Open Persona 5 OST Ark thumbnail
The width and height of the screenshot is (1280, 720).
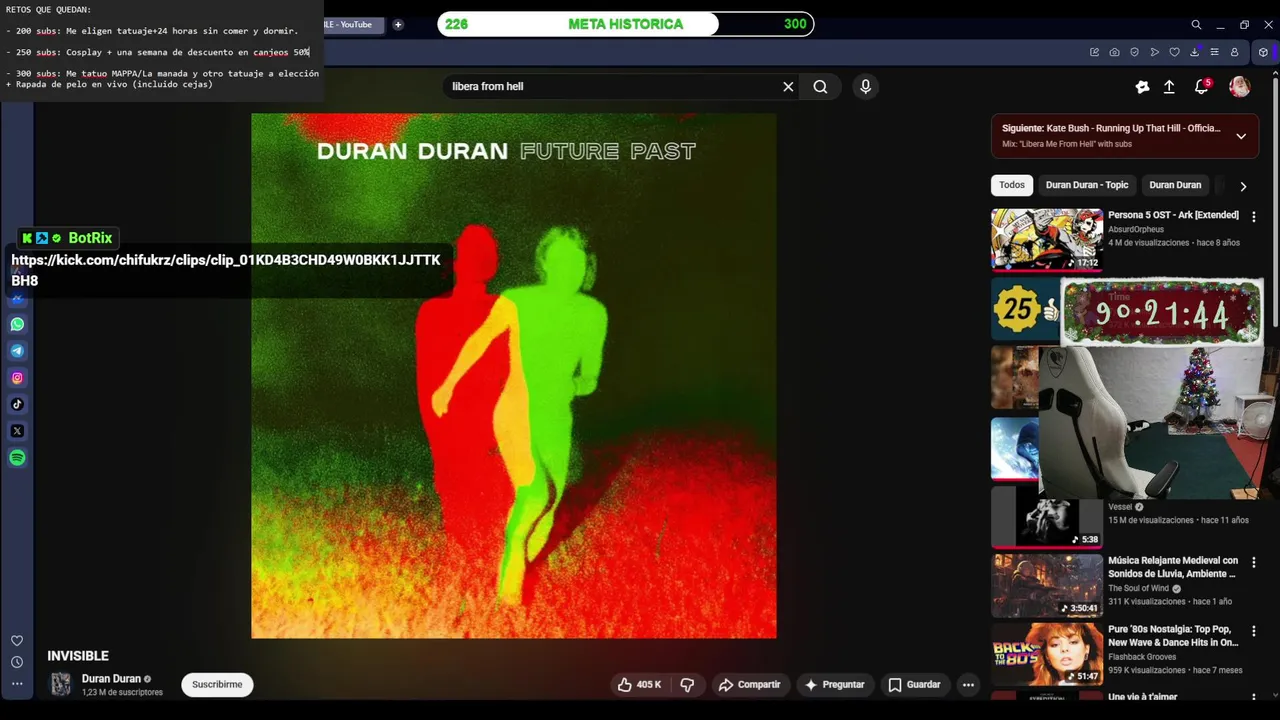click(x=1046, y=239)
